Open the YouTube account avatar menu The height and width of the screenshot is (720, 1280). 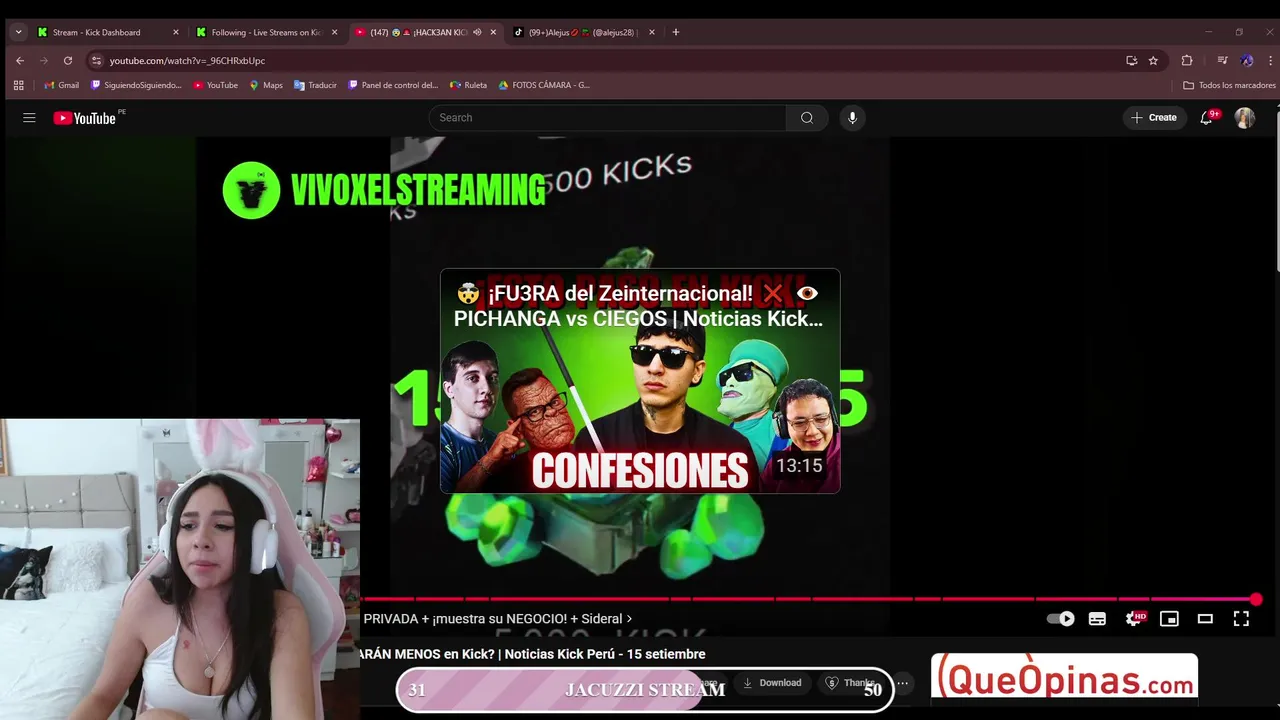coord(1245,118)
